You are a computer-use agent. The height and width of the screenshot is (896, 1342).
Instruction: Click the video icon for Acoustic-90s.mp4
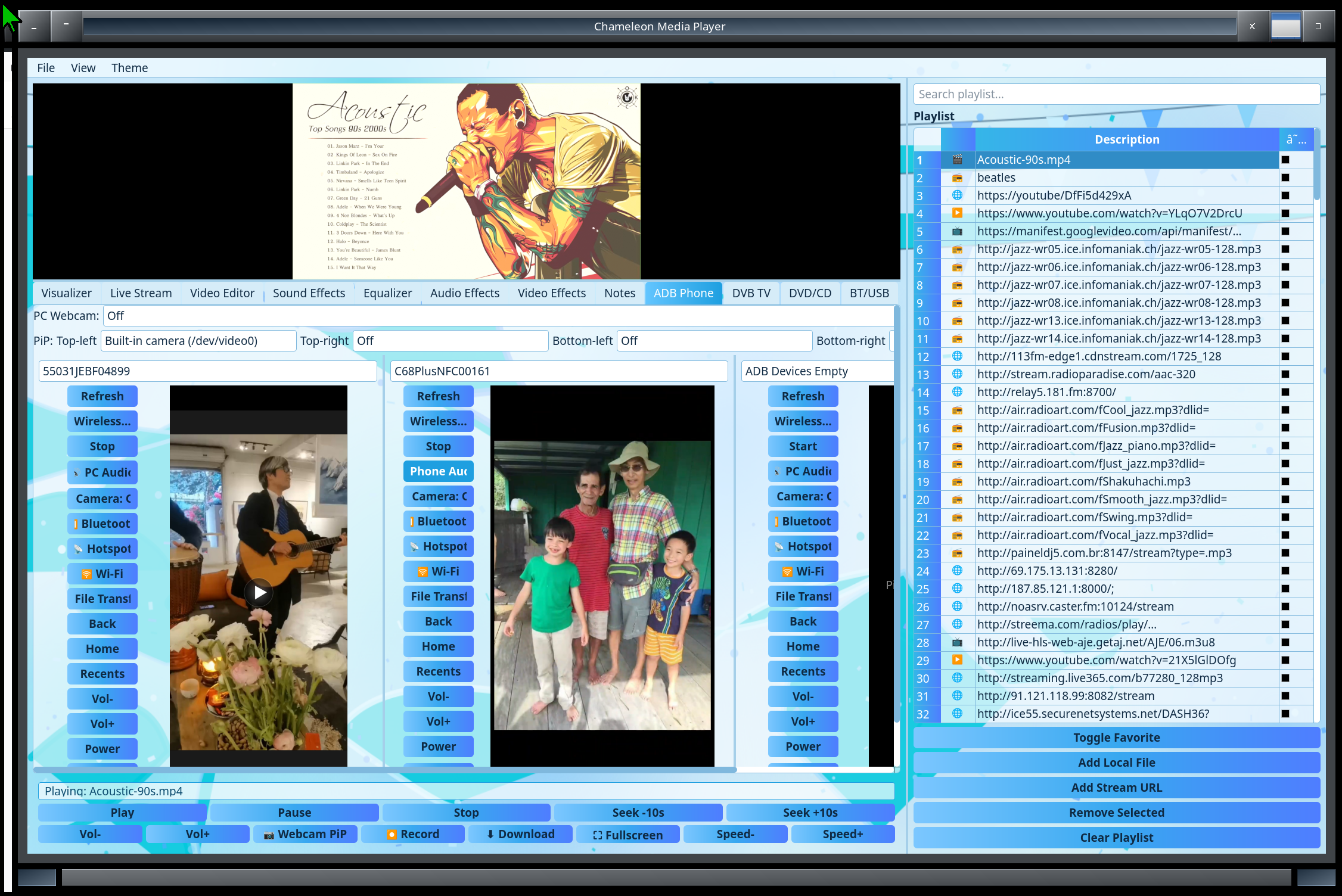pos(958,160)
